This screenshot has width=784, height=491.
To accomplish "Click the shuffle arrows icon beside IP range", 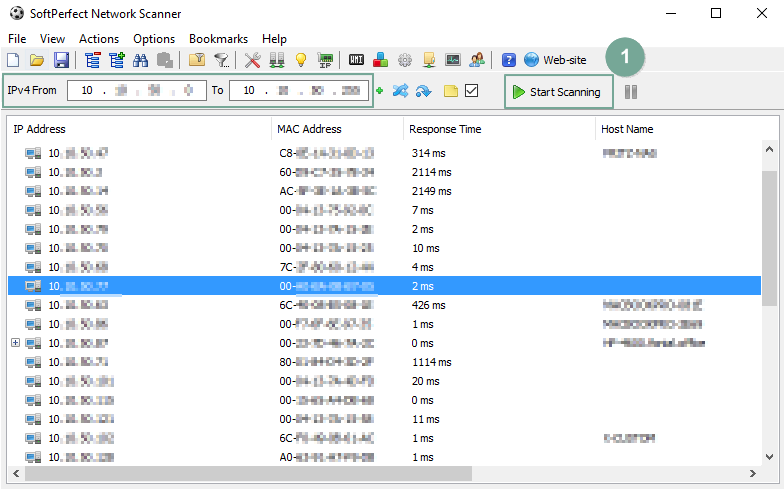I will pos(400,92).
